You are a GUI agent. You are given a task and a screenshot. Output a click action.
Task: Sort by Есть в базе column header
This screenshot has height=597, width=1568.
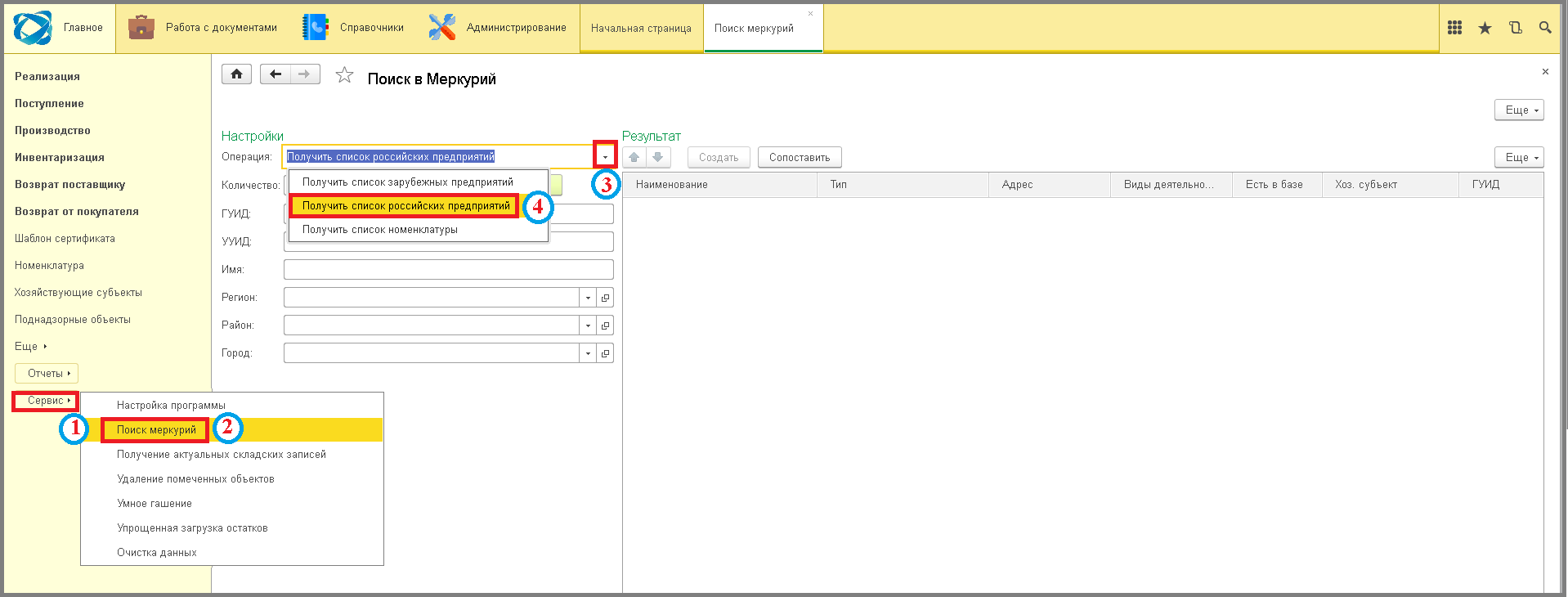click(1277, 185)
